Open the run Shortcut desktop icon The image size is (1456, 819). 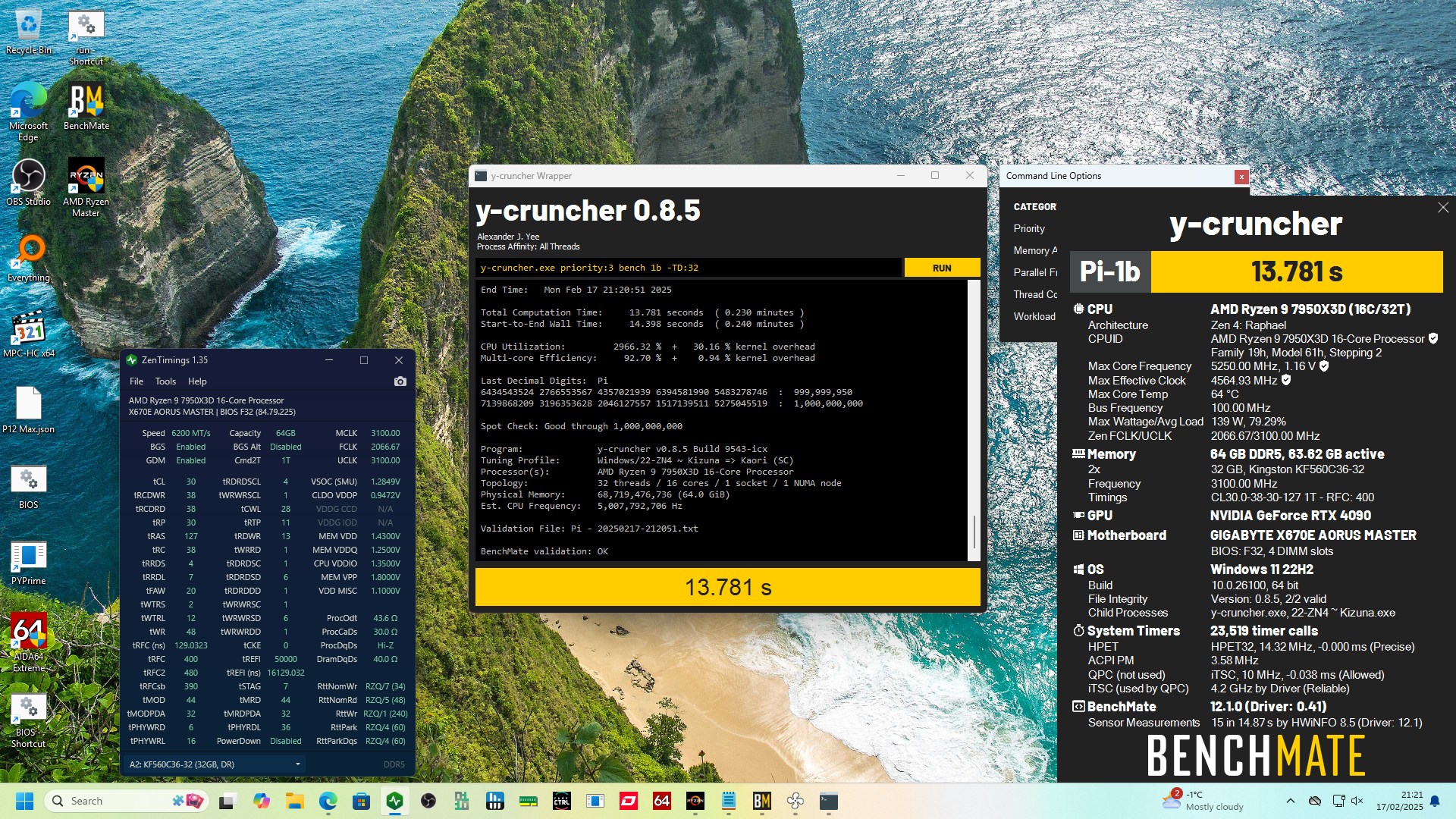[86, 38]
